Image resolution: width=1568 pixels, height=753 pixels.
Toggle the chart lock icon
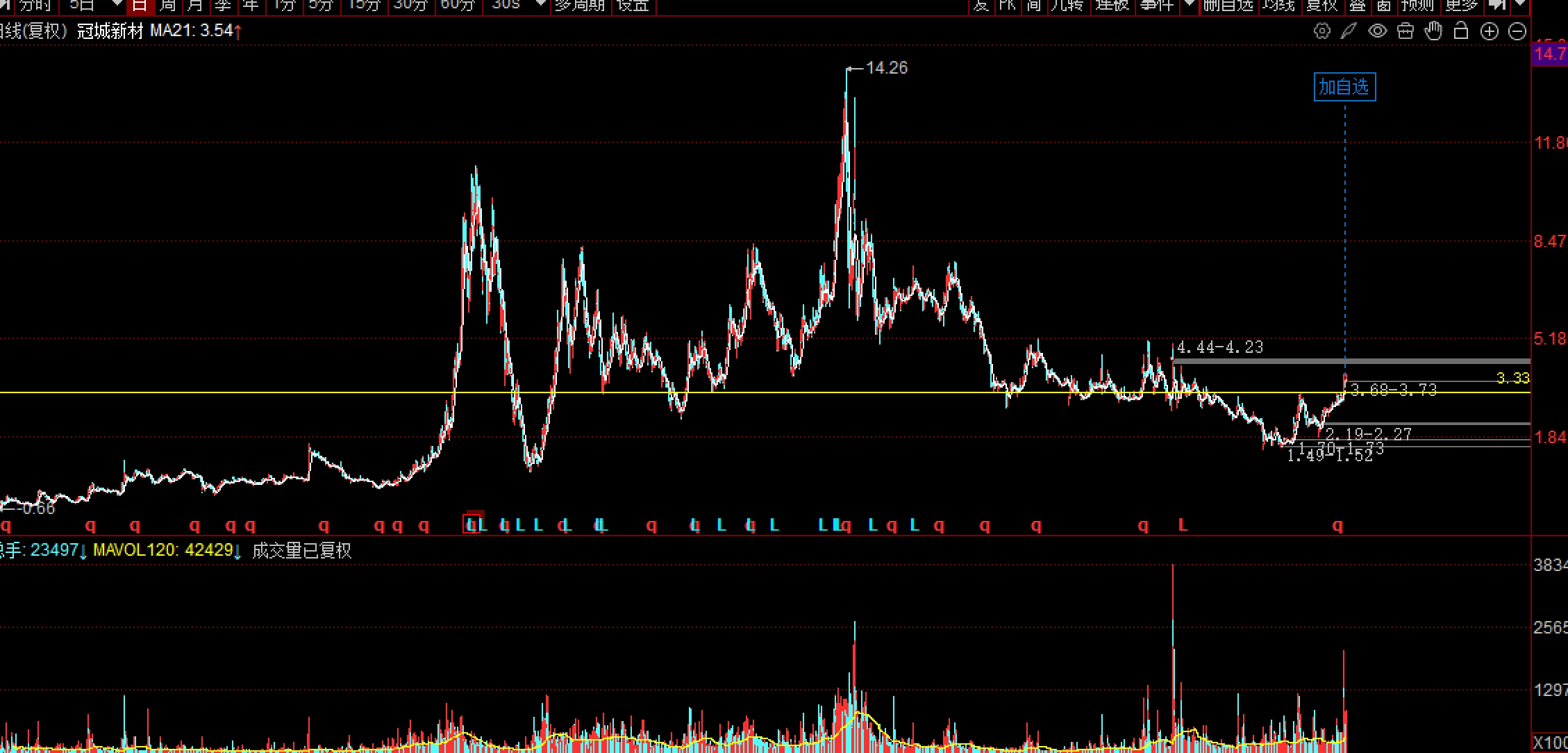[x=1461, y=31]
